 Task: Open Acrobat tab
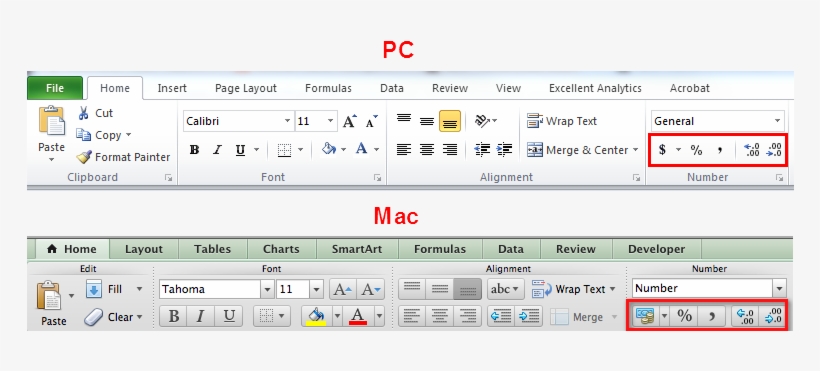[690, 88]
